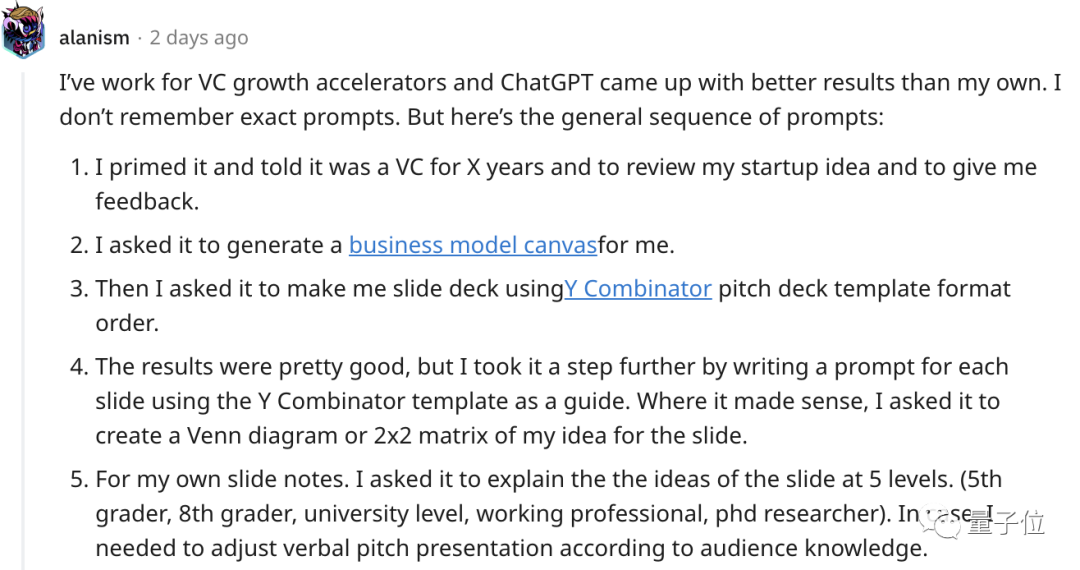Click 'For my own slide notes' sentence
Image resolution: width=1080 pixels, height=570 pixels.
tap(222, 479)
